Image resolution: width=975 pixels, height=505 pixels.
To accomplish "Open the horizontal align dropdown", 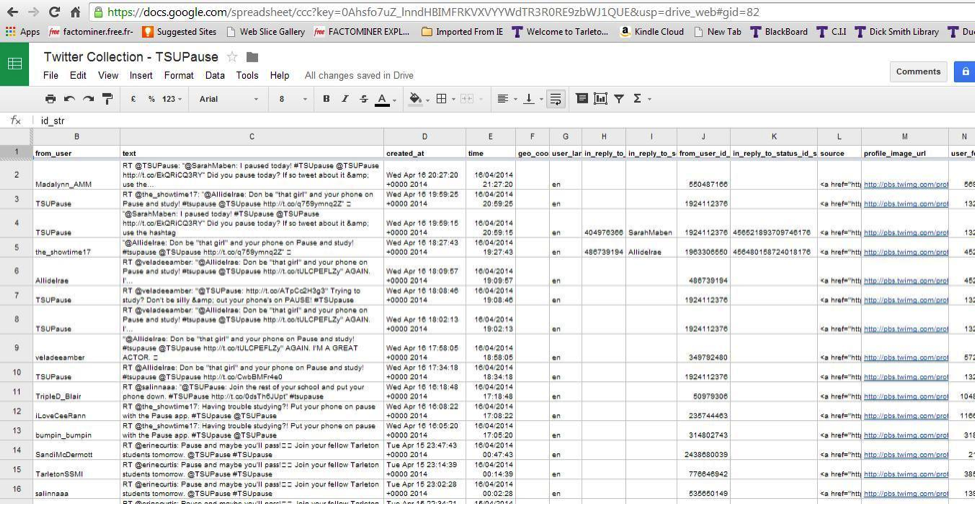I will 506,99.
